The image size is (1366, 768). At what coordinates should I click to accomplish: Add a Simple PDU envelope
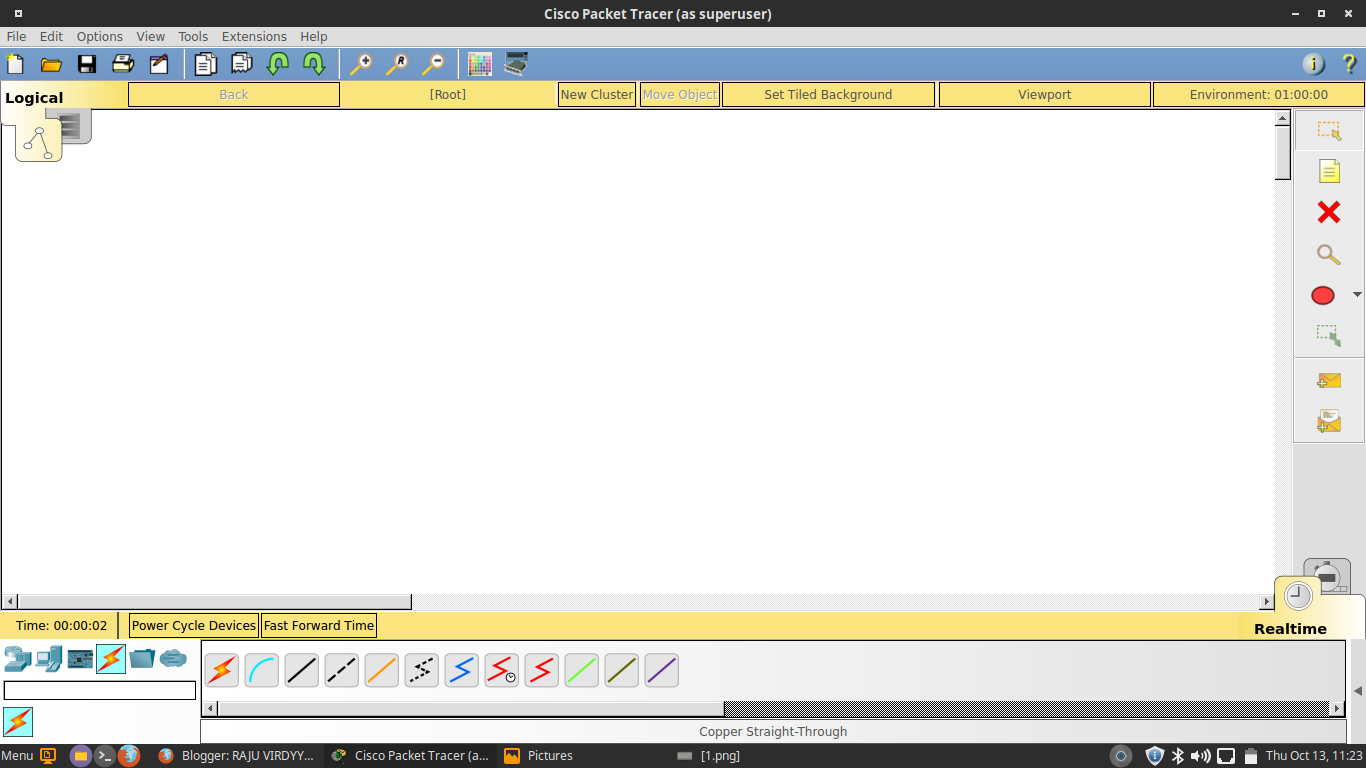click(1329, 381)
